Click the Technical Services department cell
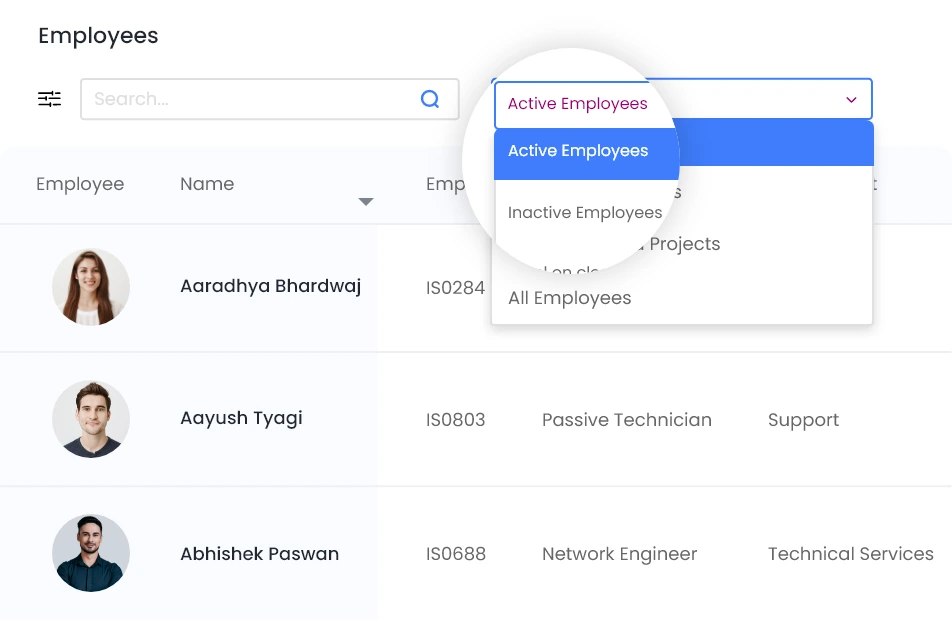The width and height of the screenshot is (952, 620). coord(850,554)
